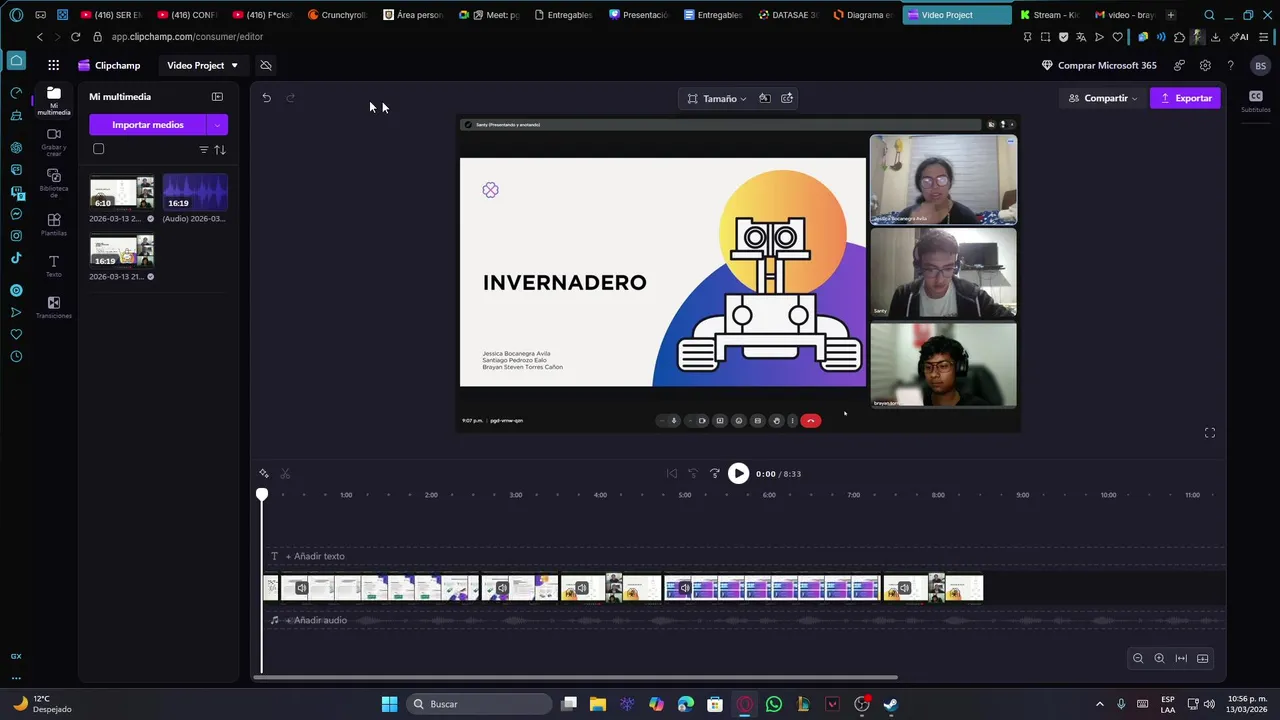Rewind 5 seconds

pyautogui.click(x=693, y=474)
